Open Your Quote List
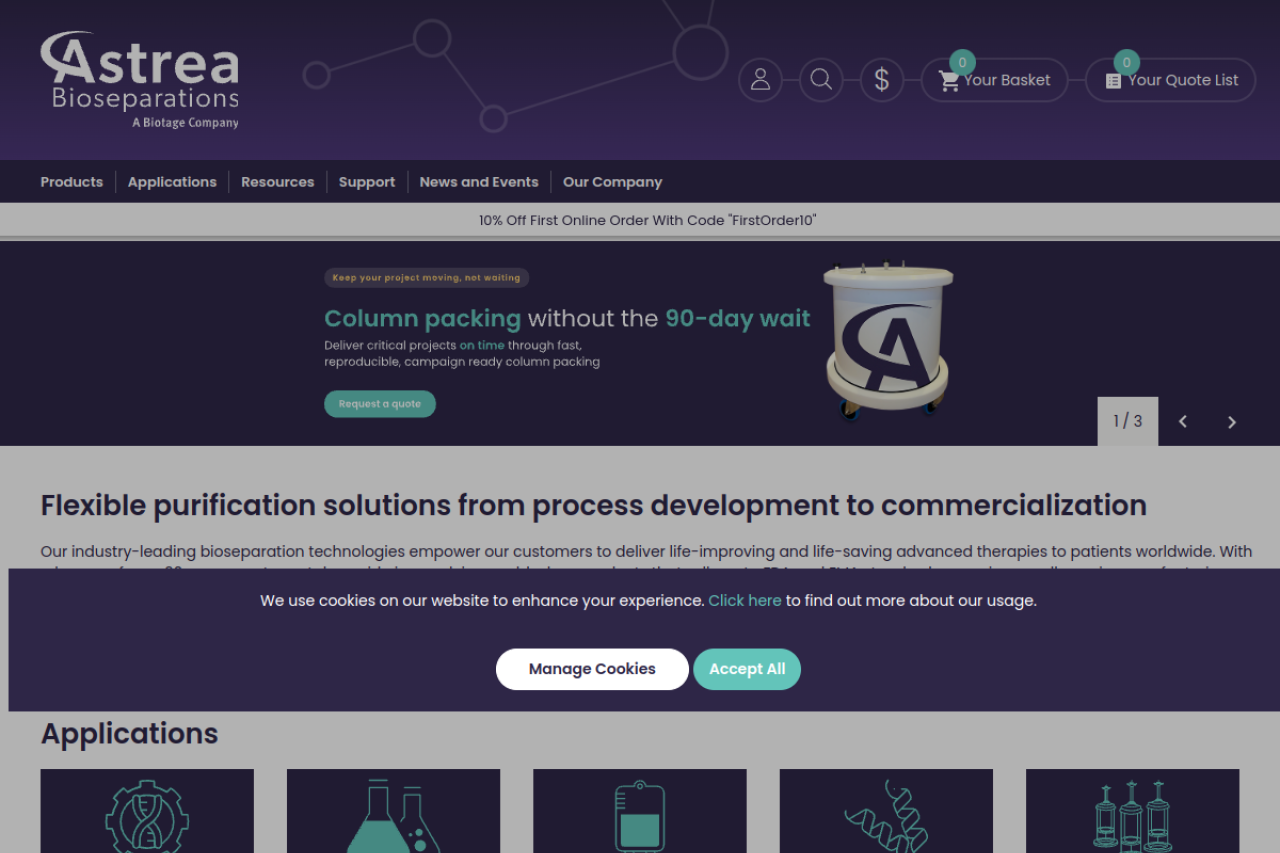The width and height of the screenshot is (1280, 853). tap(1171, 80)
